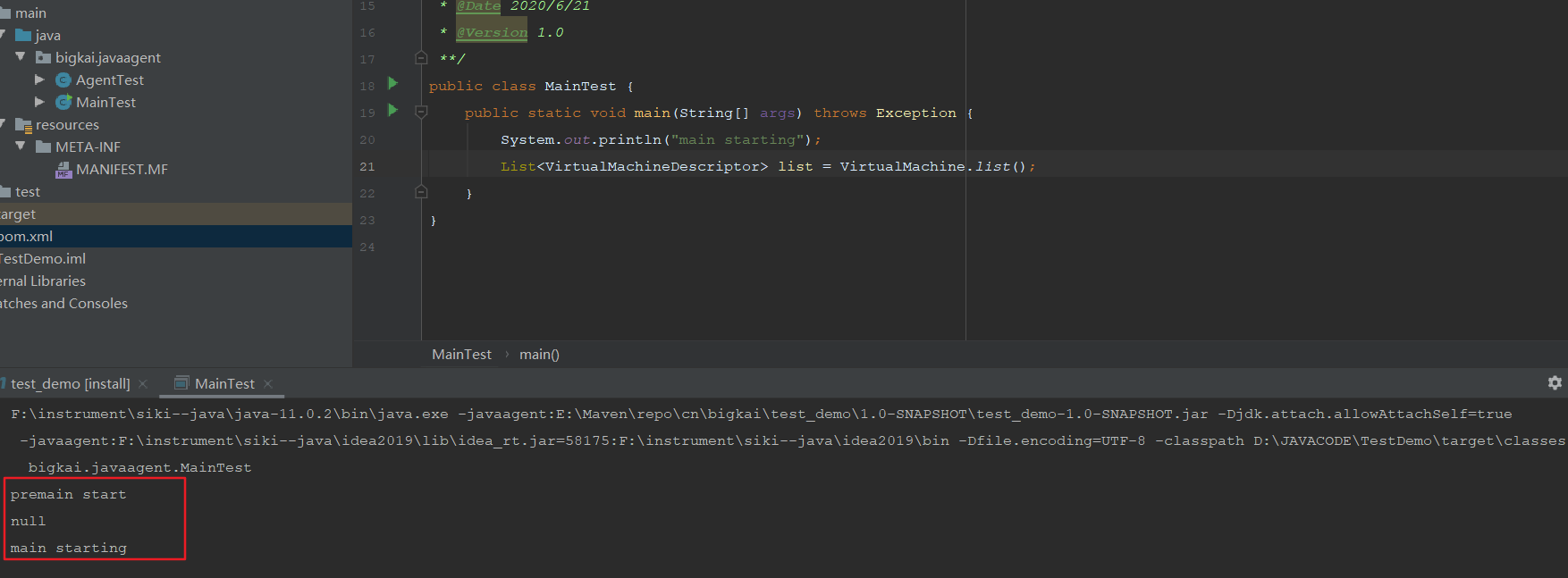The width and height of the screenshot is (1568, 578).
Task: Click the java.exe command line in console
Action: (x=761, y=415)
